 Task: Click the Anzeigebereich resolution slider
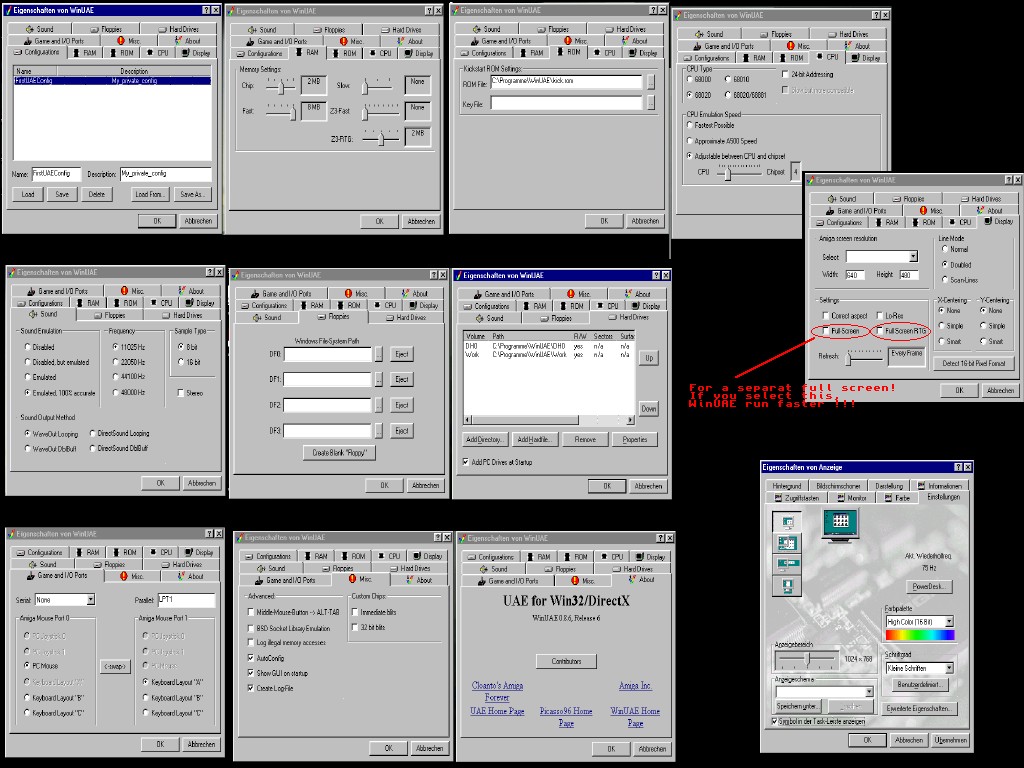[808, 656]
